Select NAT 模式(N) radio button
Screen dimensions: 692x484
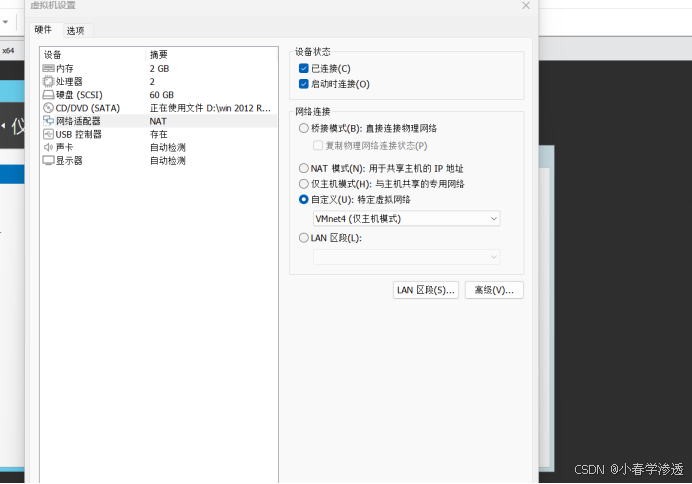coord(304,168)
